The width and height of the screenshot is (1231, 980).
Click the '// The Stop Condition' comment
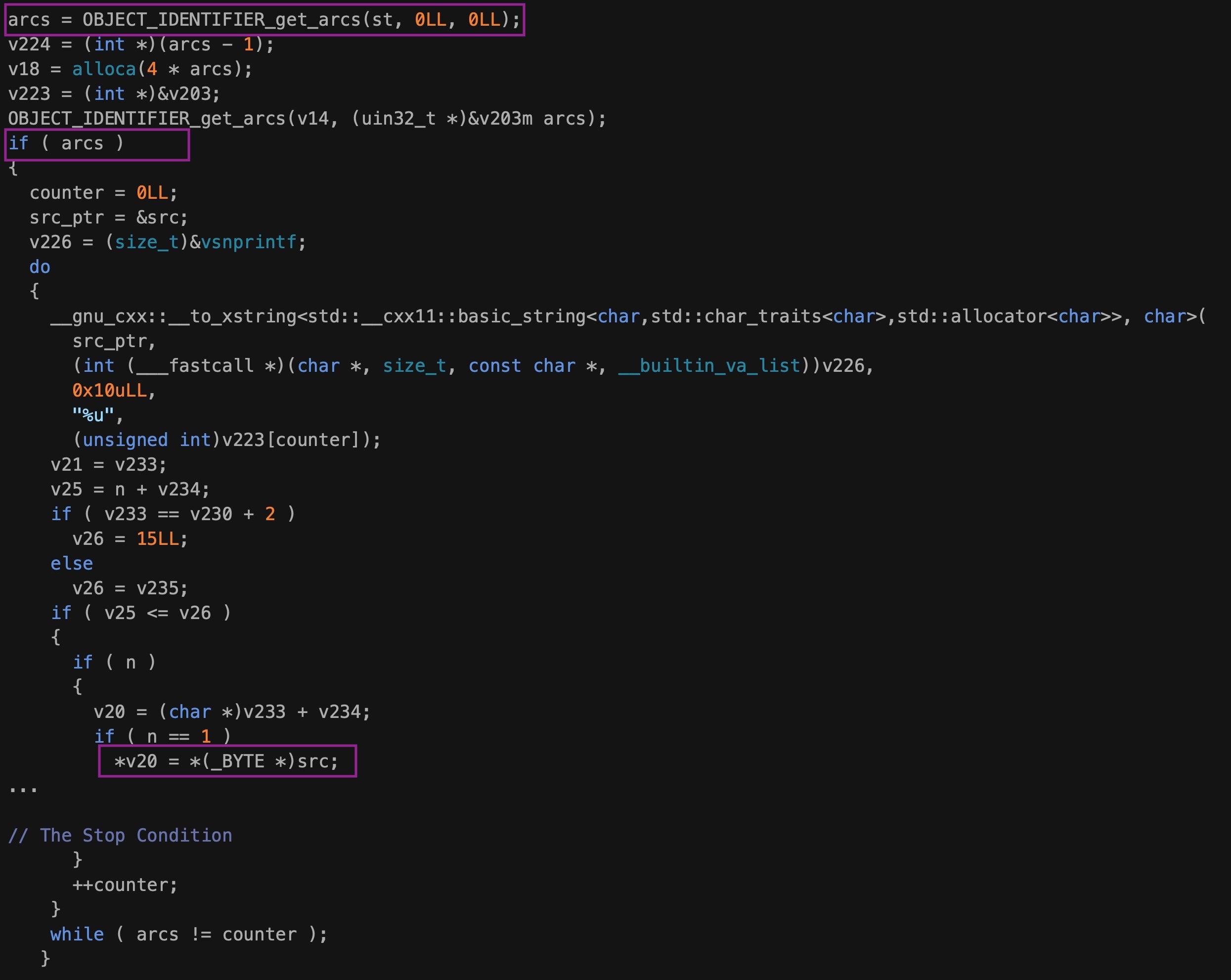[121, 836]
